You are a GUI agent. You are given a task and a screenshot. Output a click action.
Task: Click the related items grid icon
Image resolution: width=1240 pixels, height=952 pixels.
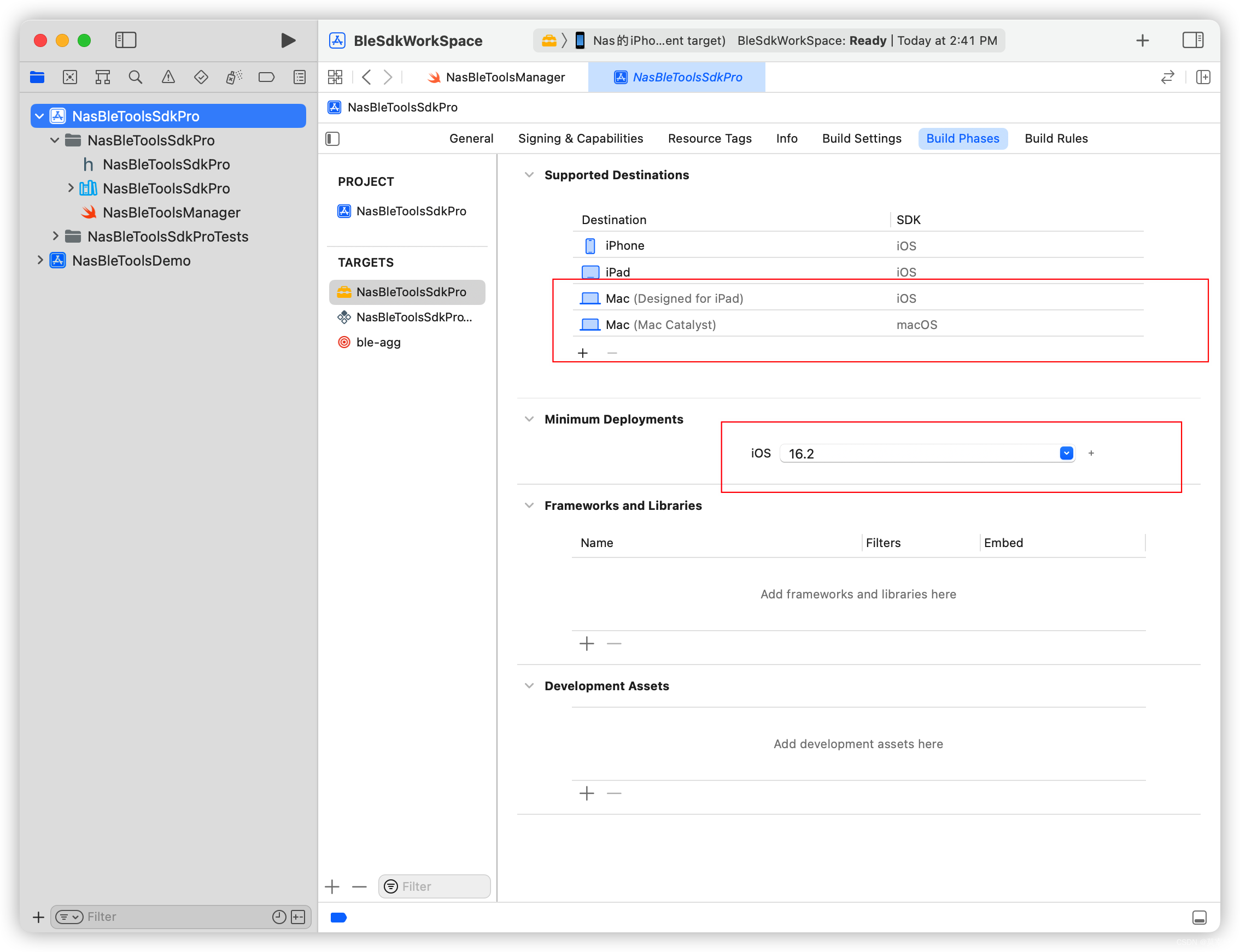tap(335, 77)
